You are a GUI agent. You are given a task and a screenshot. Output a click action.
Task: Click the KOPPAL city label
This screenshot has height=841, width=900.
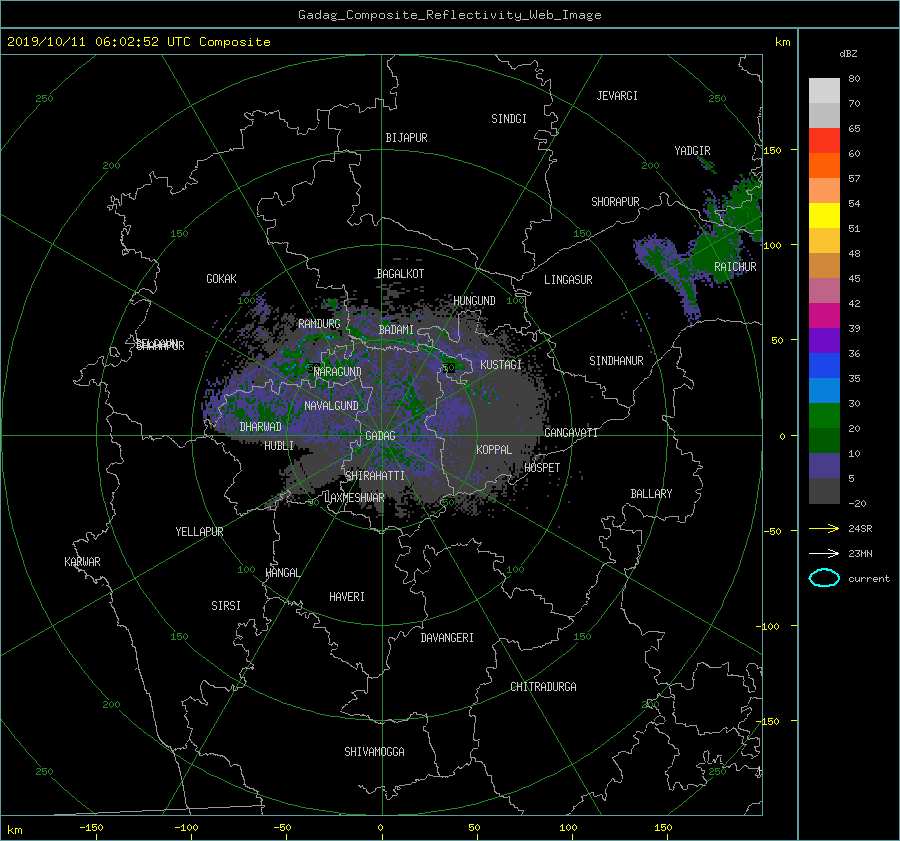coord(494,449)
